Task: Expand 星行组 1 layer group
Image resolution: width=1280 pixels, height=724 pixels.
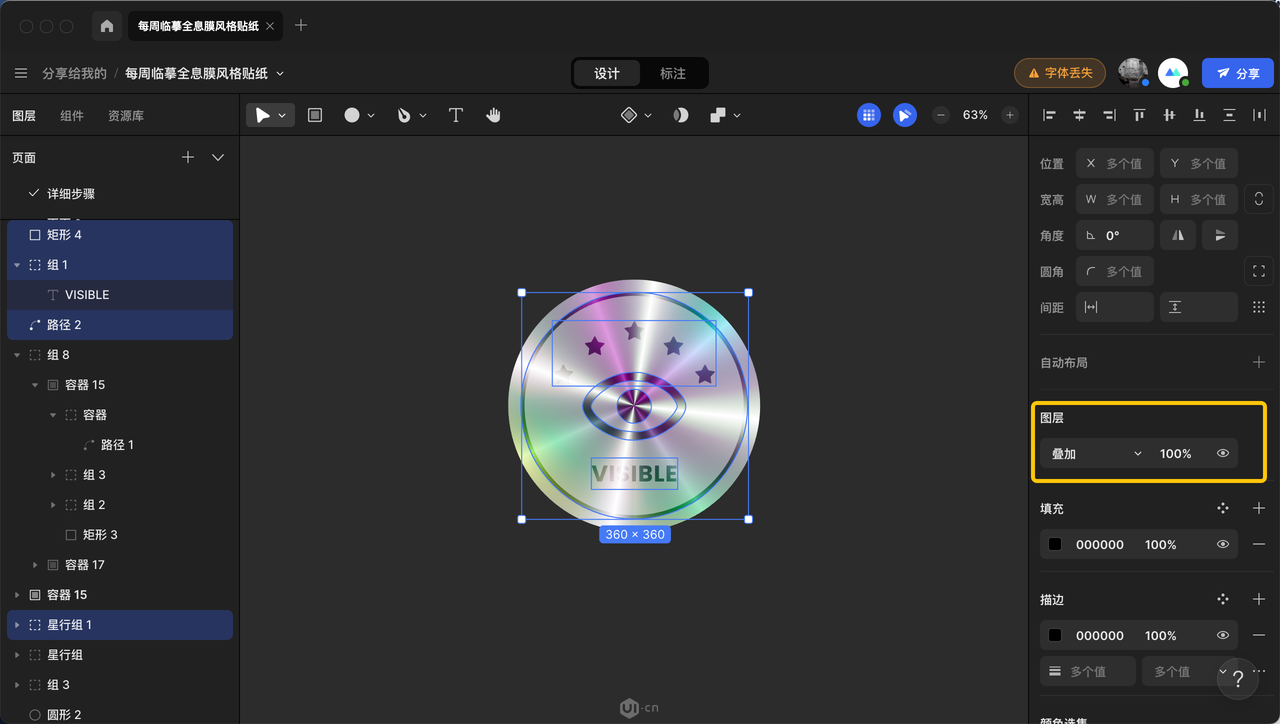Action: coord(17,625)
